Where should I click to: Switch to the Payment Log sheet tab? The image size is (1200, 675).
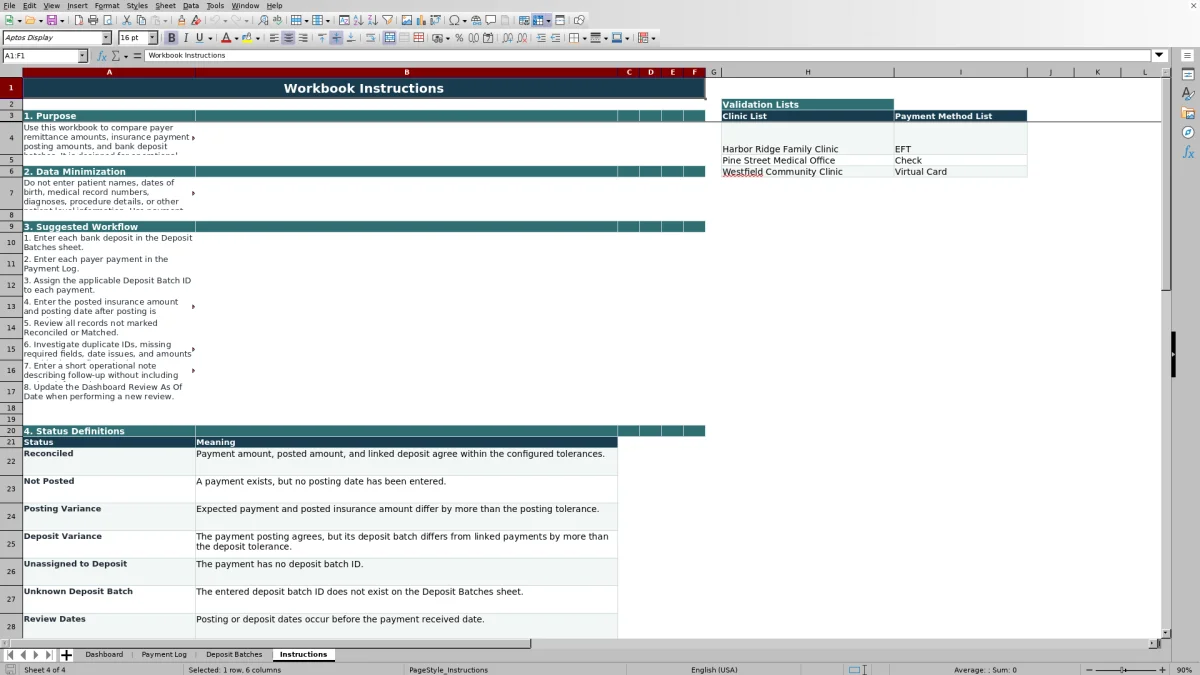pyautogui.click(x=164, y=655)
